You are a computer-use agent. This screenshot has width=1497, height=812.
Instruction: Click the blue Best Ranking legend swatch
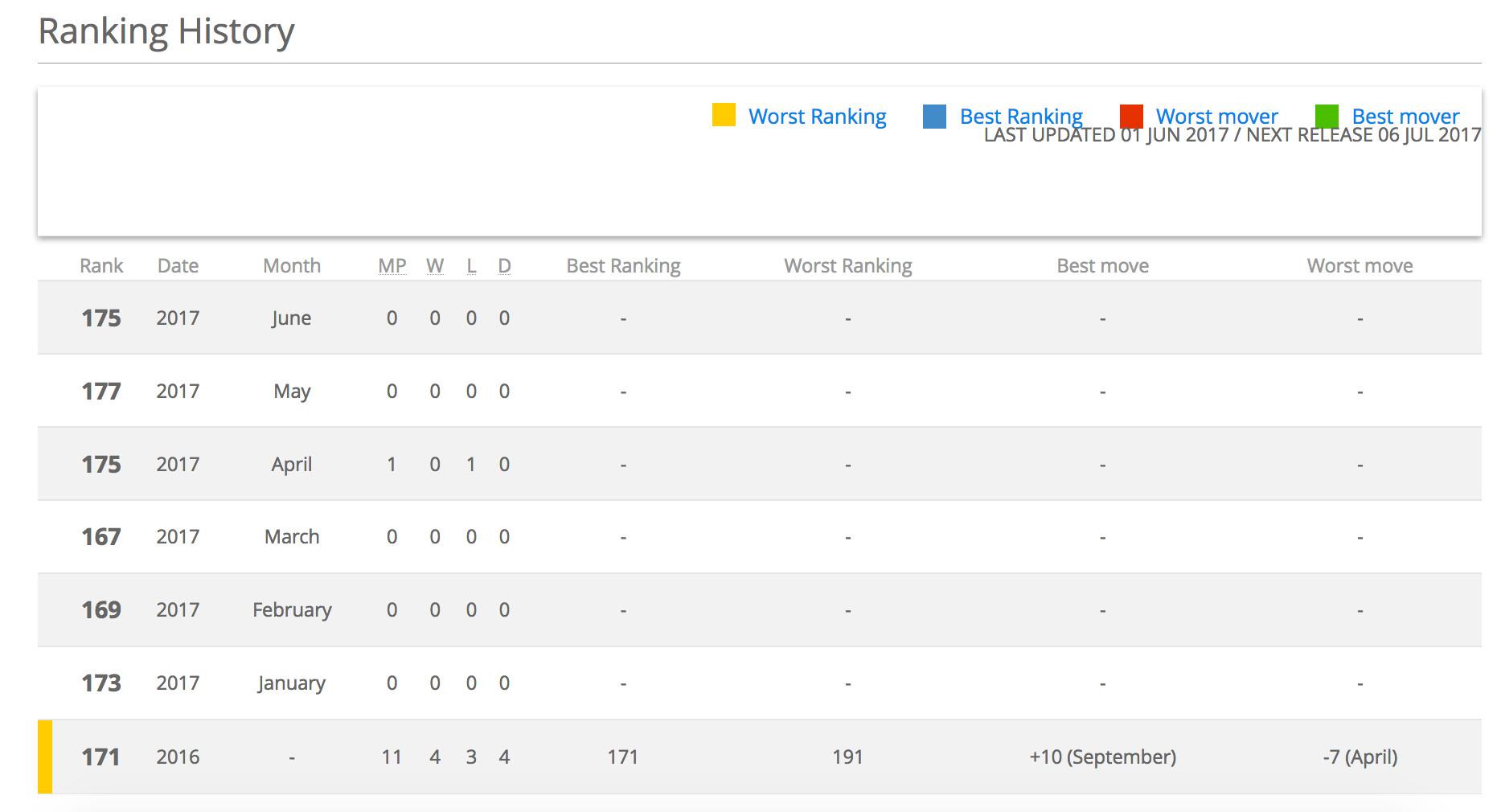coord(934,117)
